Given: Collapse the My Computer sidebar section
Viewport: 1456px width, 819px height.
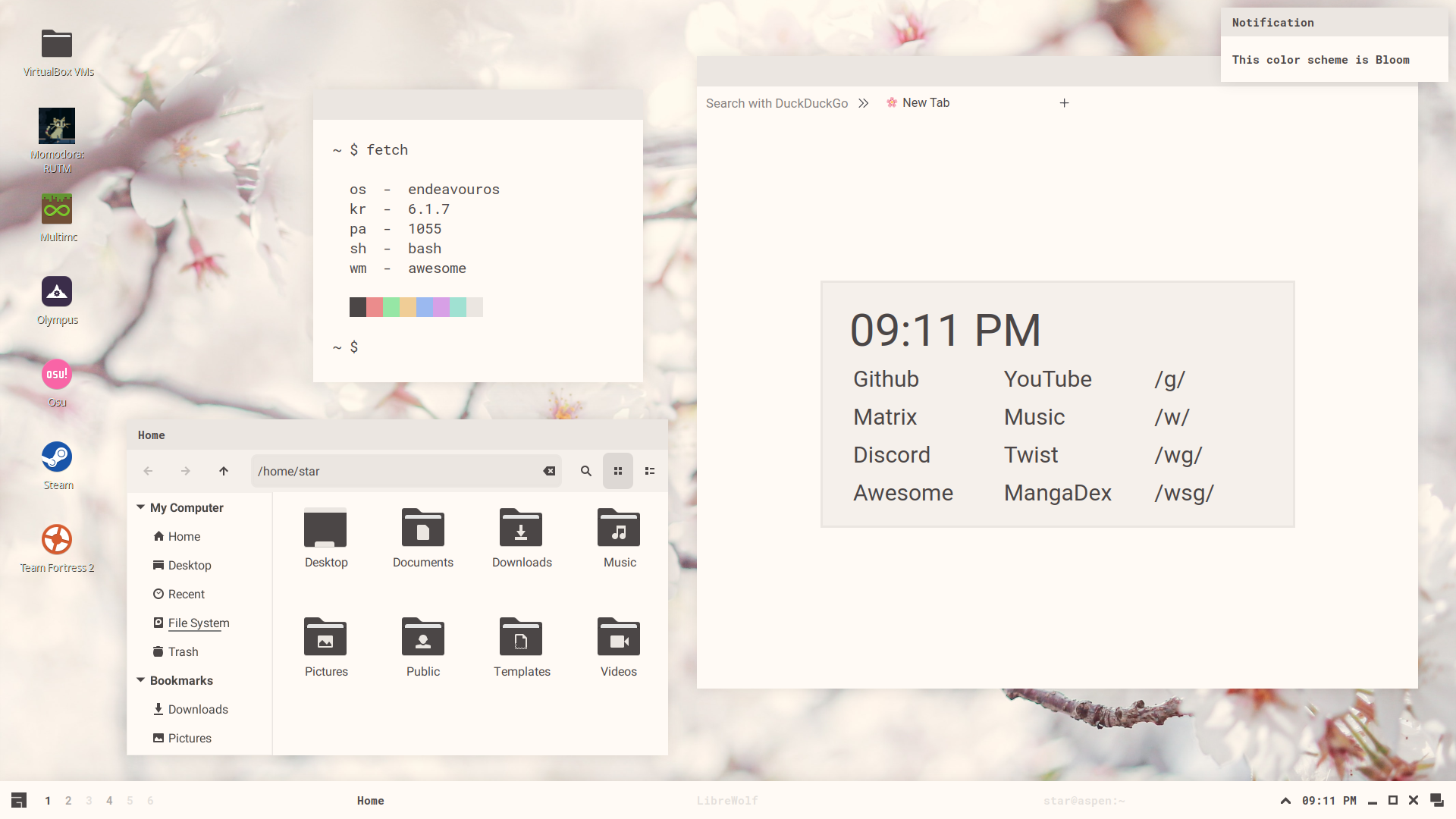Looking at the screenshot, I should [x=141, y=507].
